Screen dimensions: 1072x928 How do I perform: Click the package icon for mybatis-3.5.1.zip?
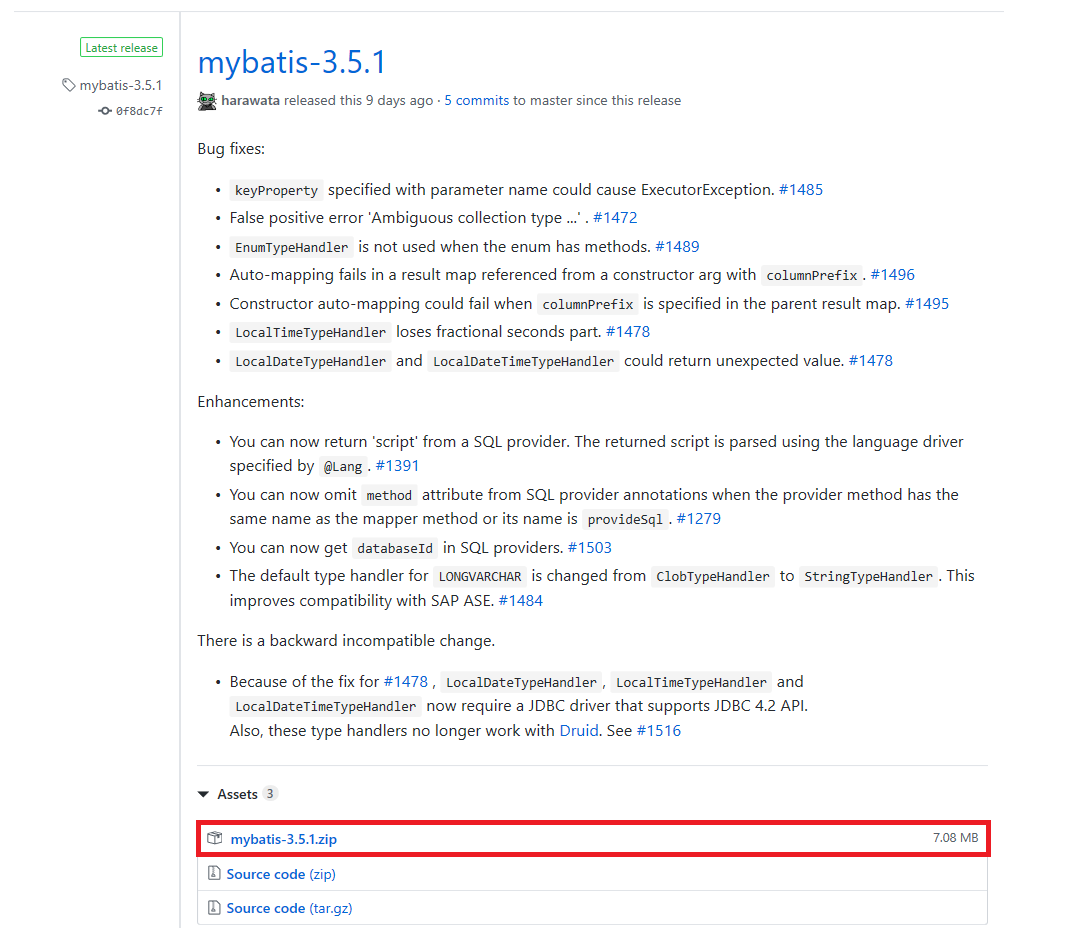pos(215,838)
